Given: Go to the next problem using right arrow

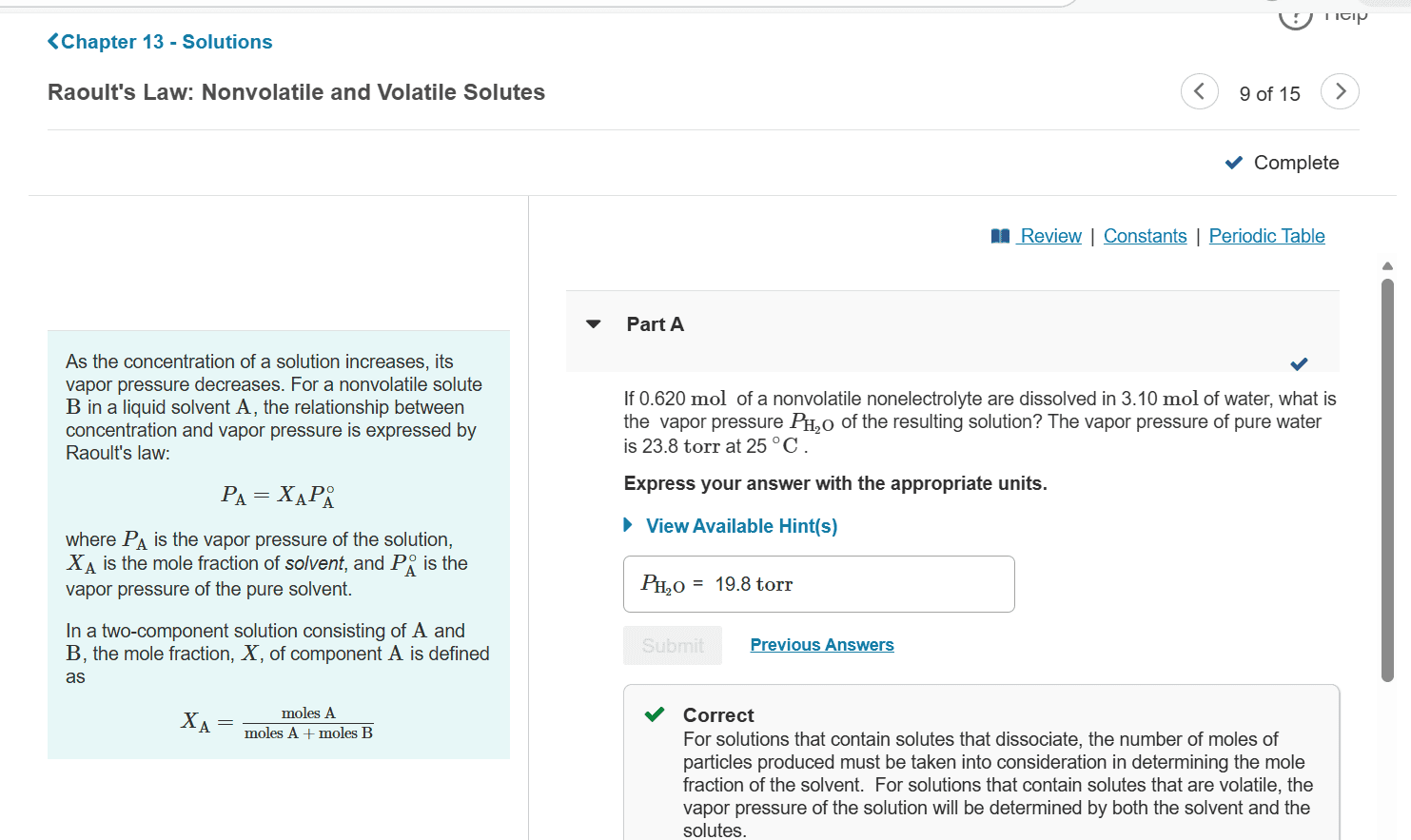Looking at the screenshot, I should 1341,90.
